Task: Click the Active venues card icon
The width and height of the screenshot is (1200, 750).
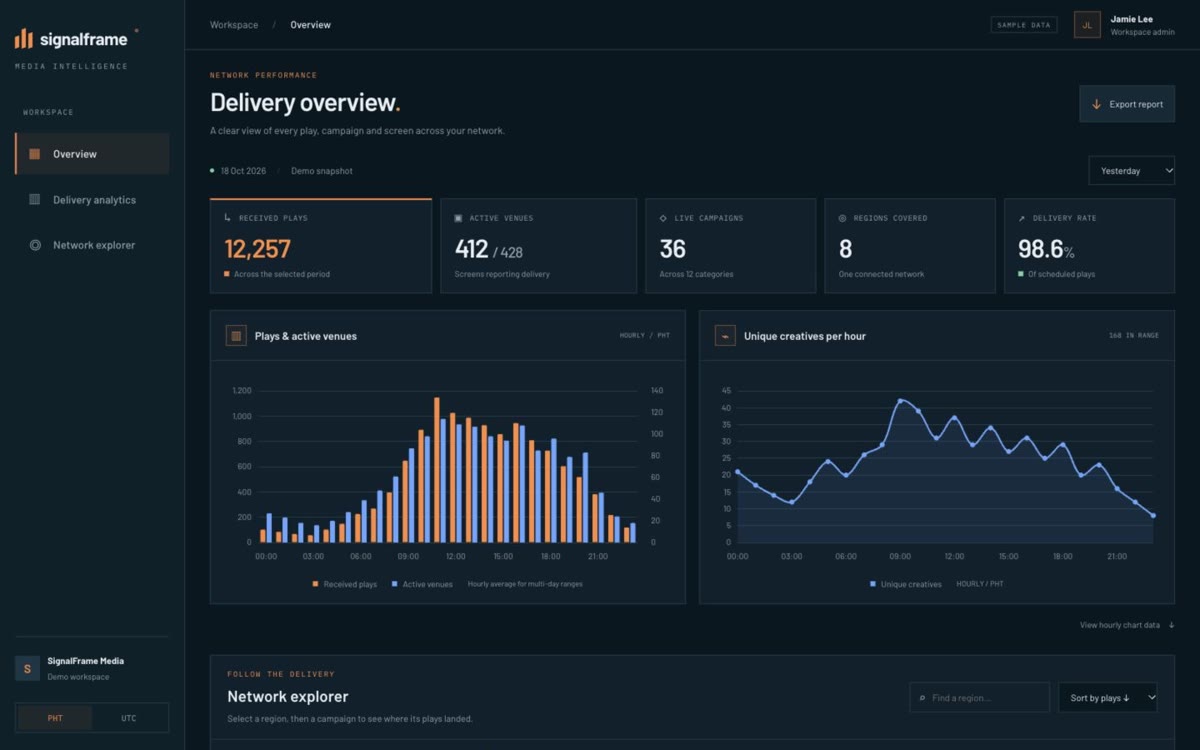Action: coord(458,218)
